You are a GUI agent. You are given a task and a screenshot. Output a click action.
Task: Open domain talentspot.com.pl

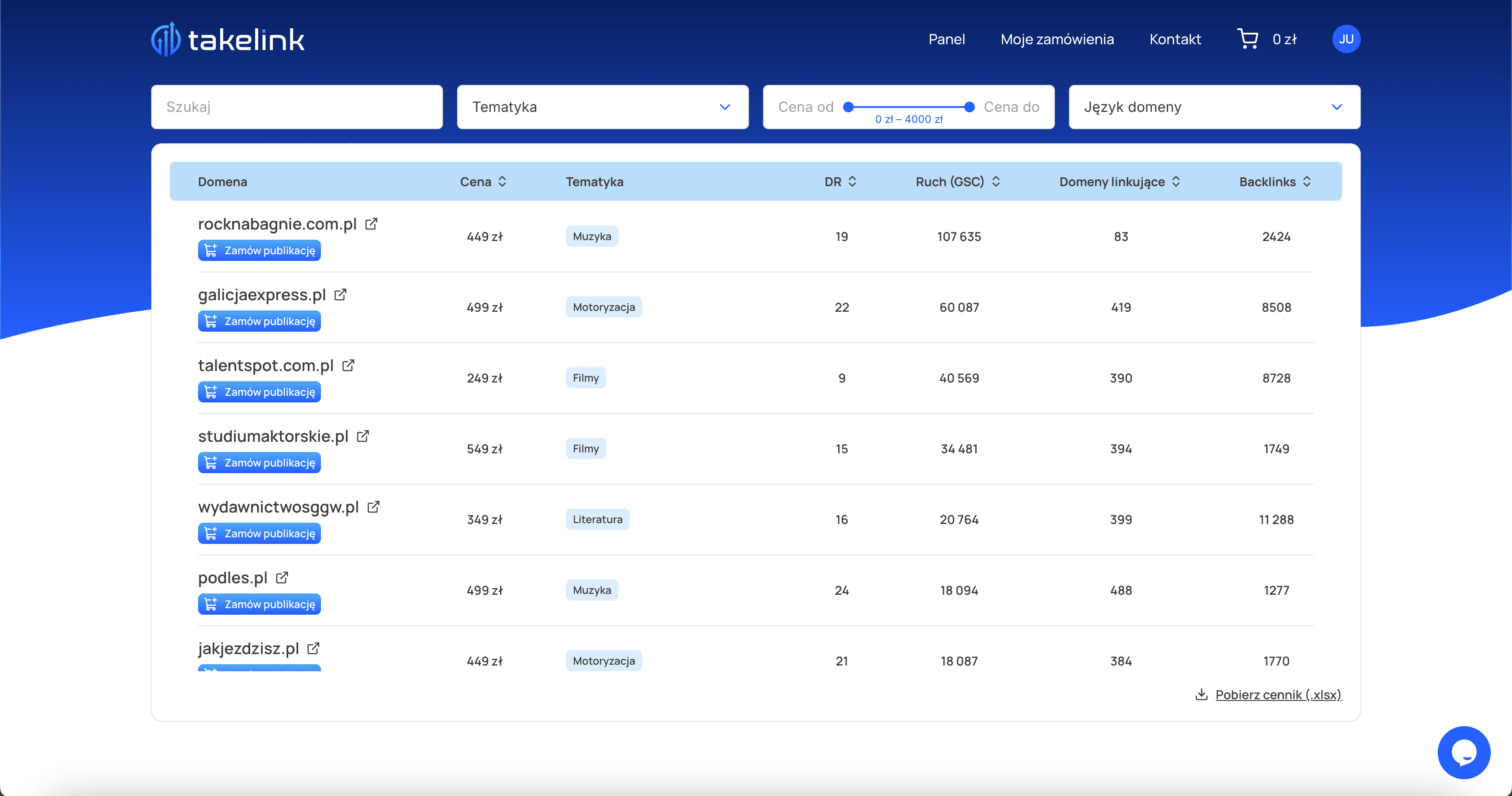[x=266, y=365]
